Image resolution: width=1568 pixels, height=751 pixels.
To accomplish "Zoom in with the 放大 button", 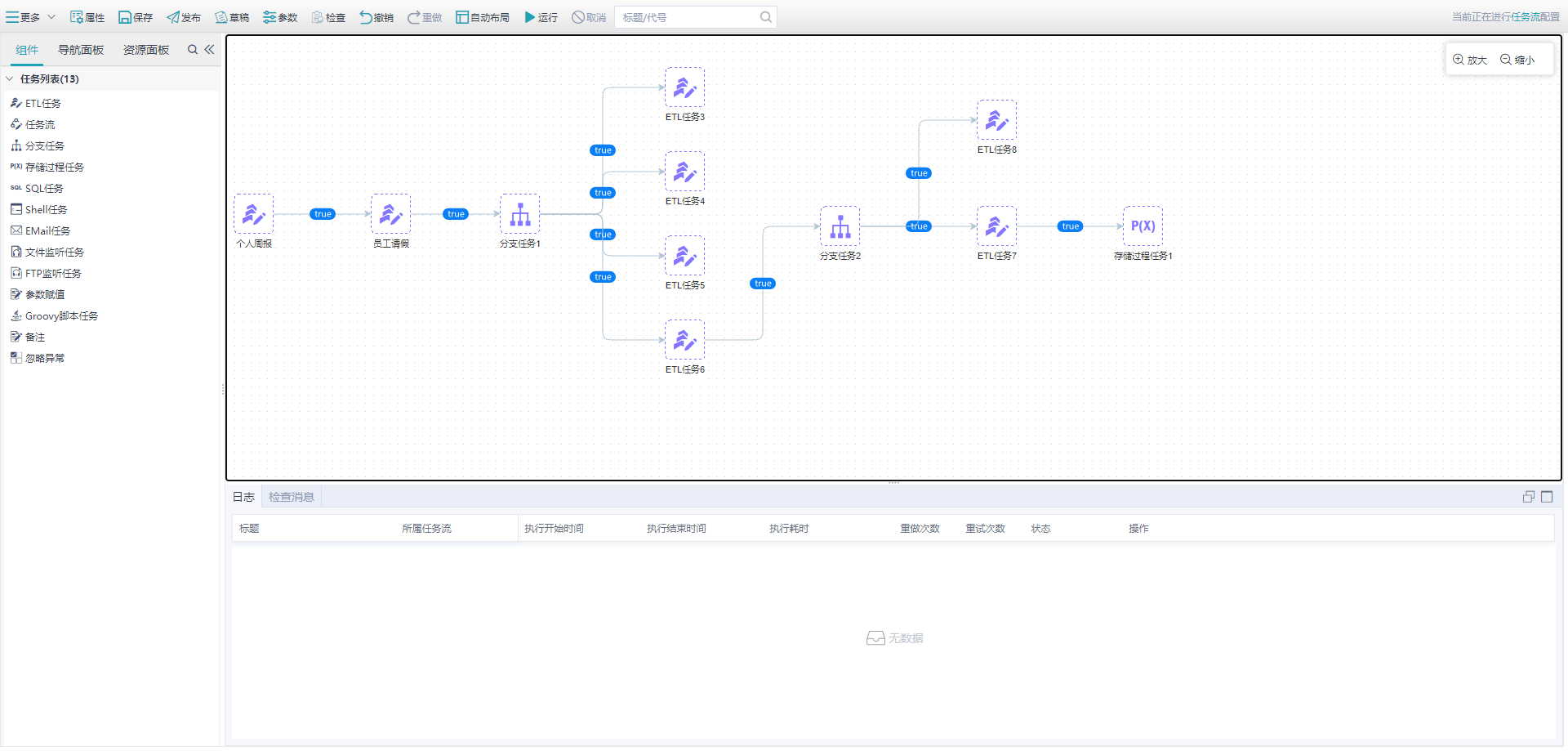I will click(1470, 60).
